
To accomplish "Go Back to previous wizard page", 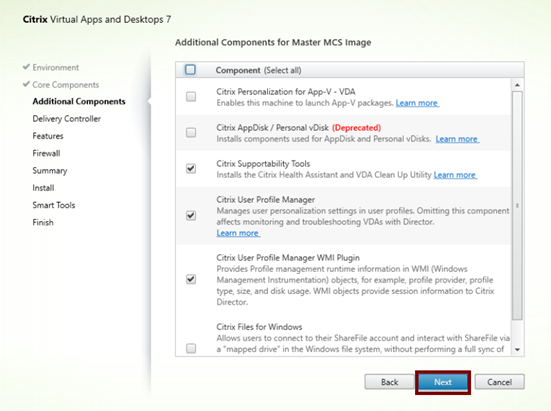I will pyautogui.click(x=389, y=382).
